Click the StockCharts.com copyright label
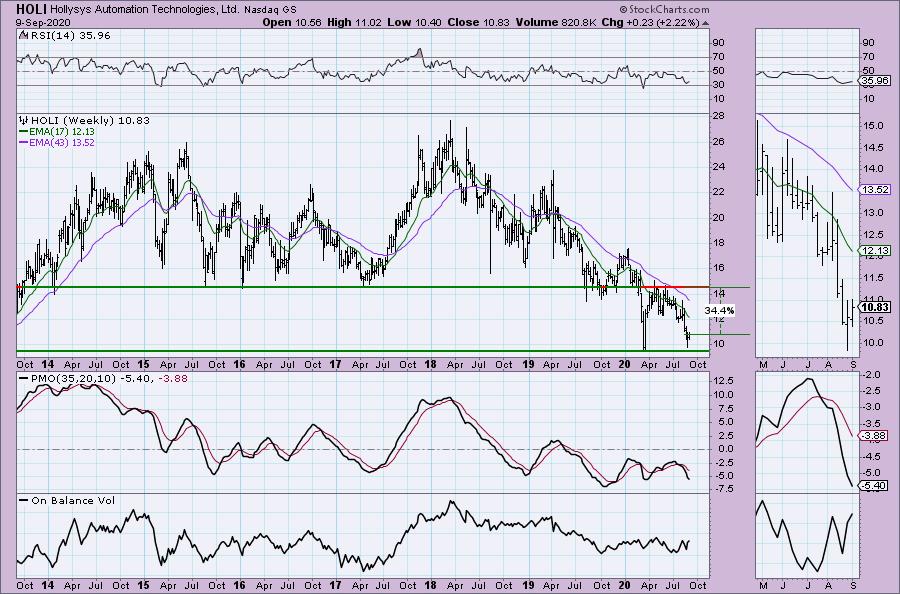 point(664,9)
